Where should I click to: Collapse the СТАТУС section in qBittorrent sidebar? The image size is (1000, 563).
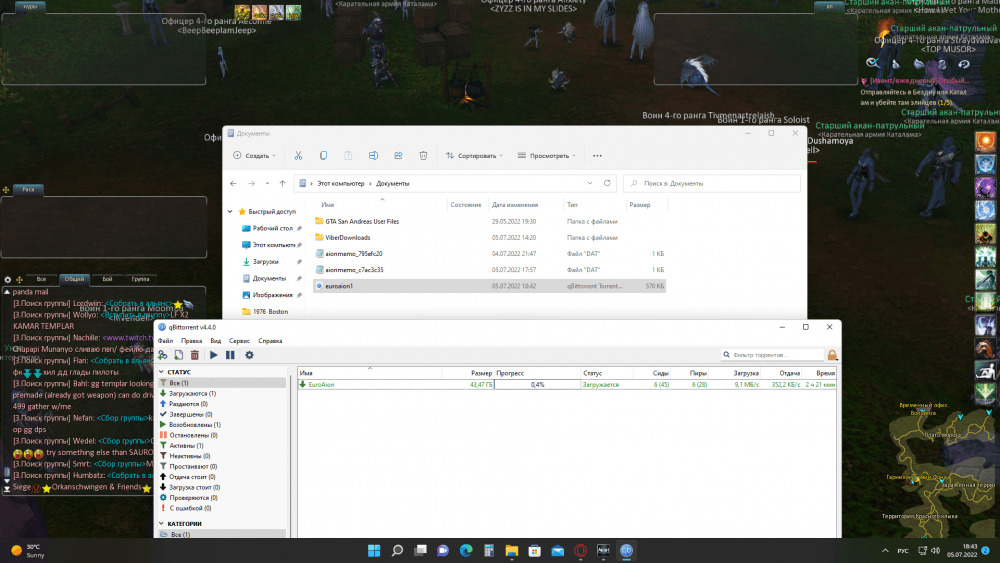pos(160,372)
